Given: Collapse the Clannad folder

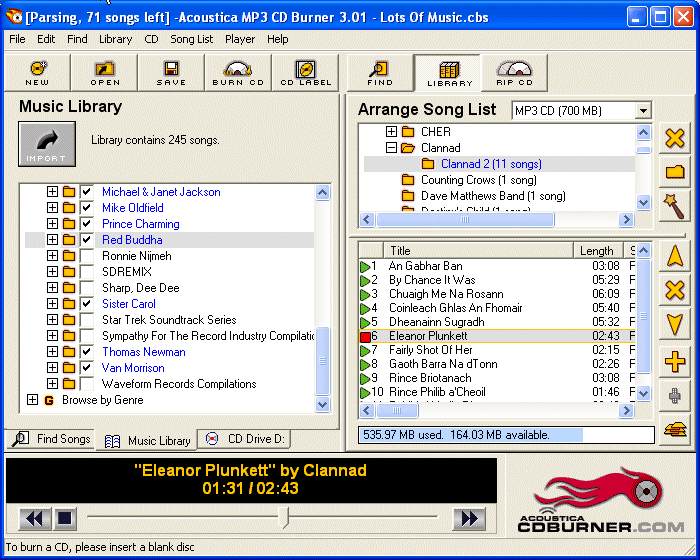Looking at the screenshot, I should coord(391,147).
